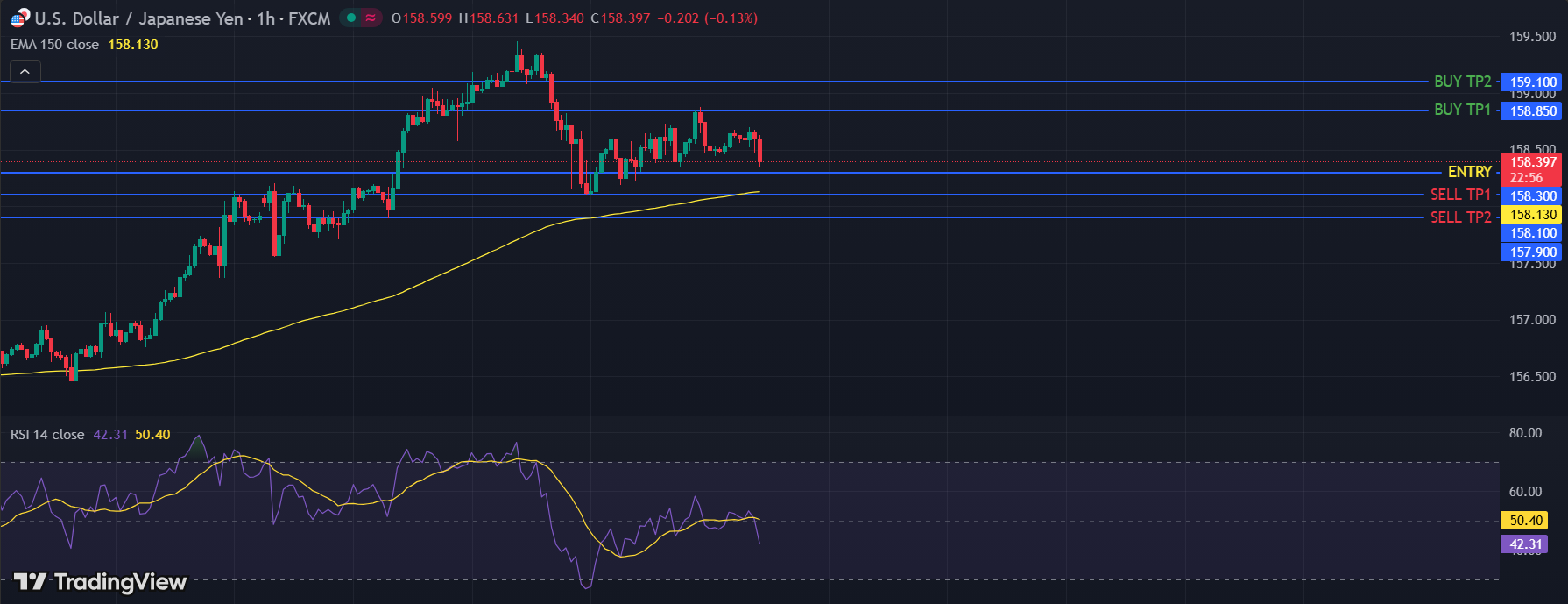Select the BUY TP2 line label

(x=1462, y=82)
